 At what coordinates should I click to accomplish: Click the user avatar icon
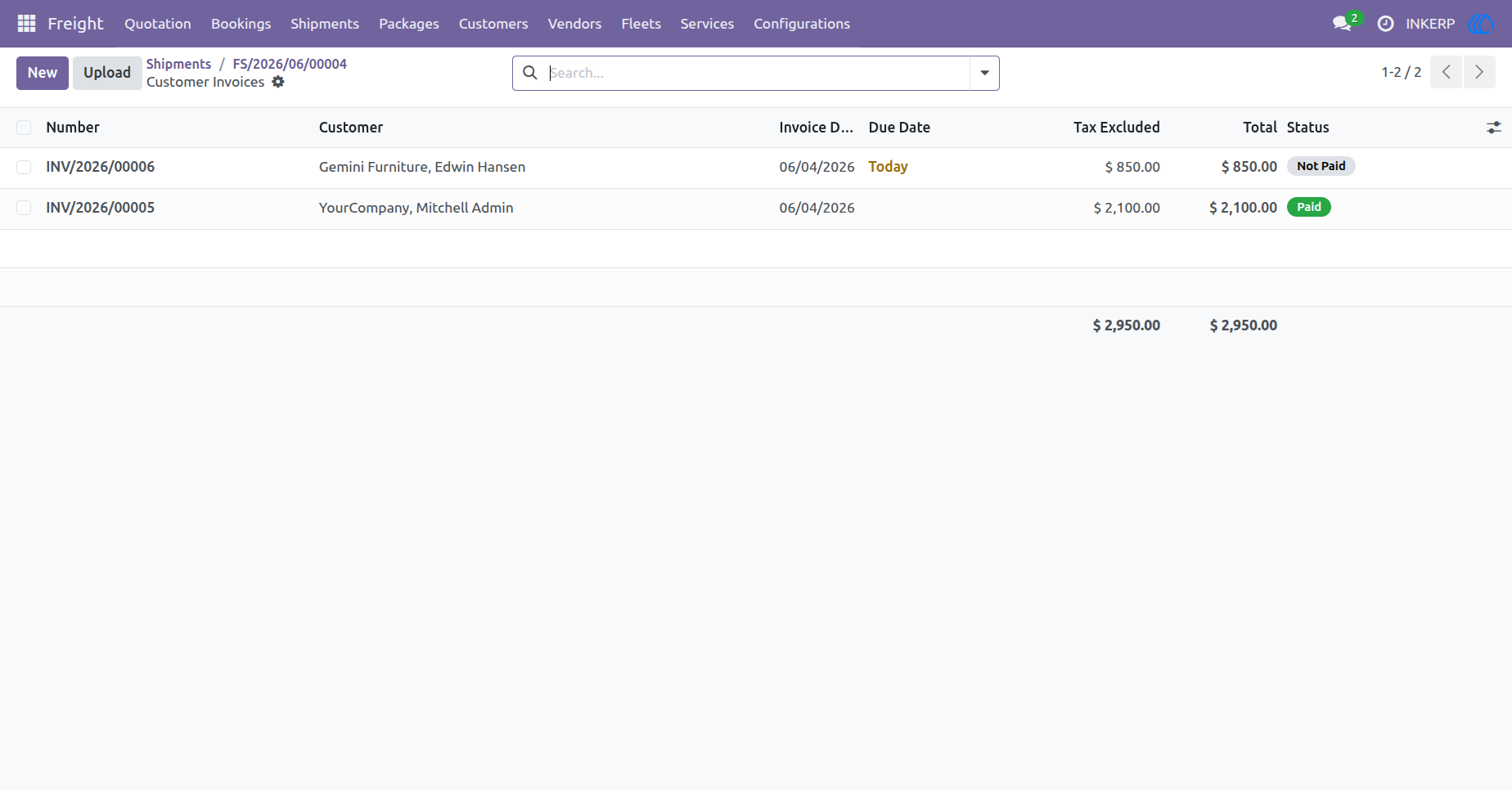(x=1481, y=24)
